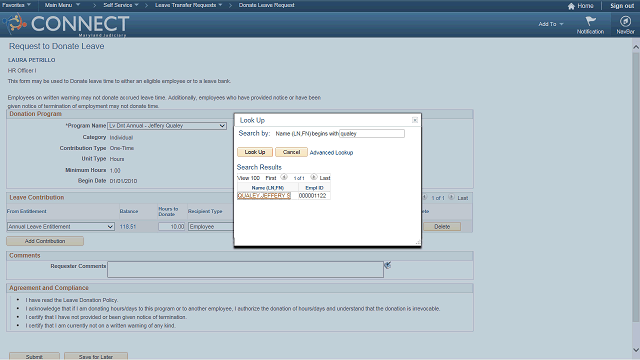Click spell check icon beside Requester Comments
Screen dimensions: 640x360
pos(387,265)
